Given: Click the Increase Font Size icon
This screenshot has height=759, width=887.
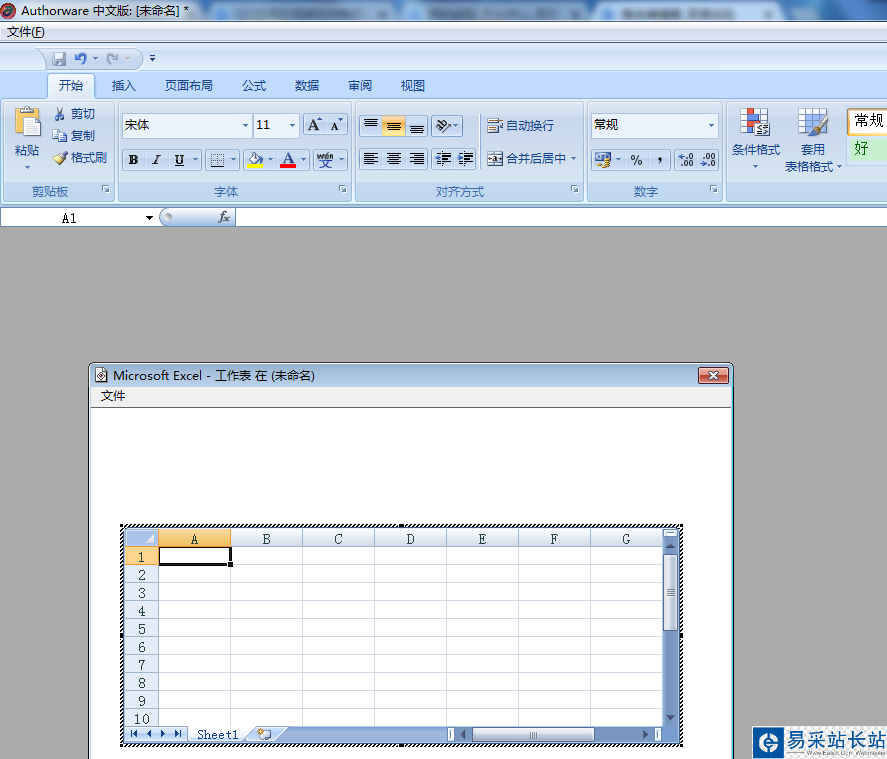Looking at the screenshot, I should click(x=315, y=125).
